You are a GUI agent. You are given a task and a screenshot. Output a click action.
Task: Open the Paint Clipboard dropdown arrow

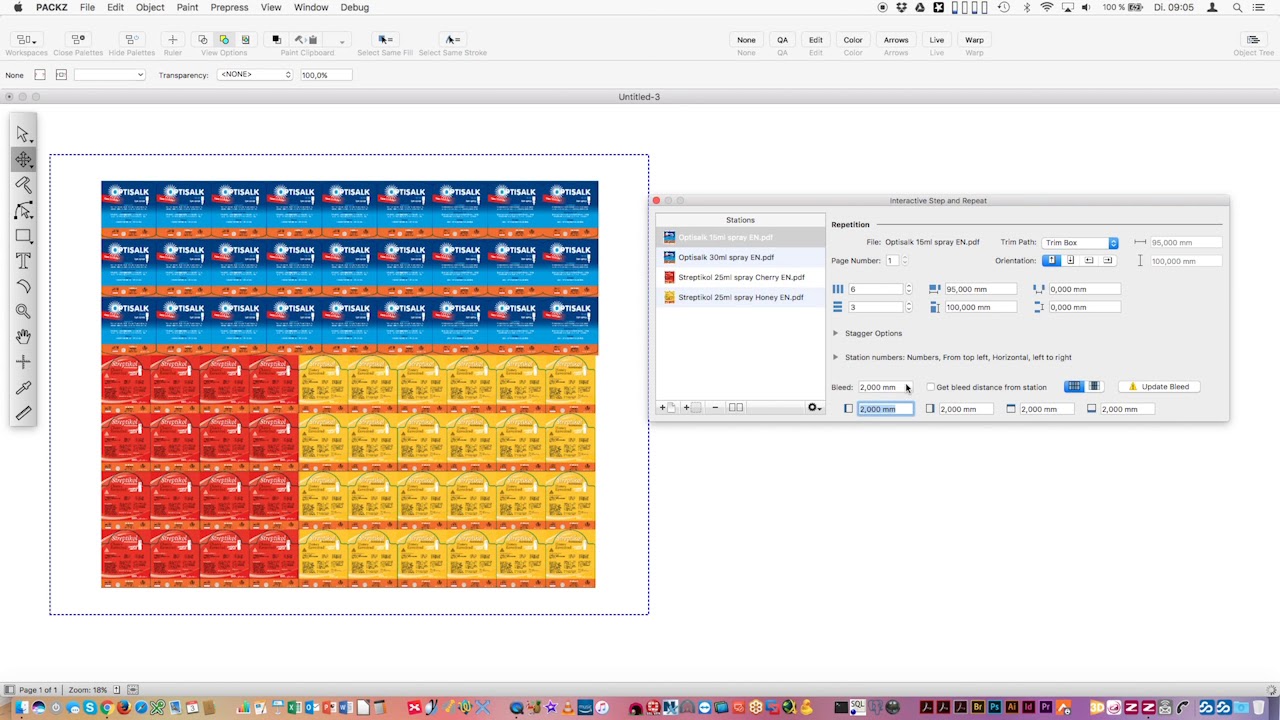341,41
